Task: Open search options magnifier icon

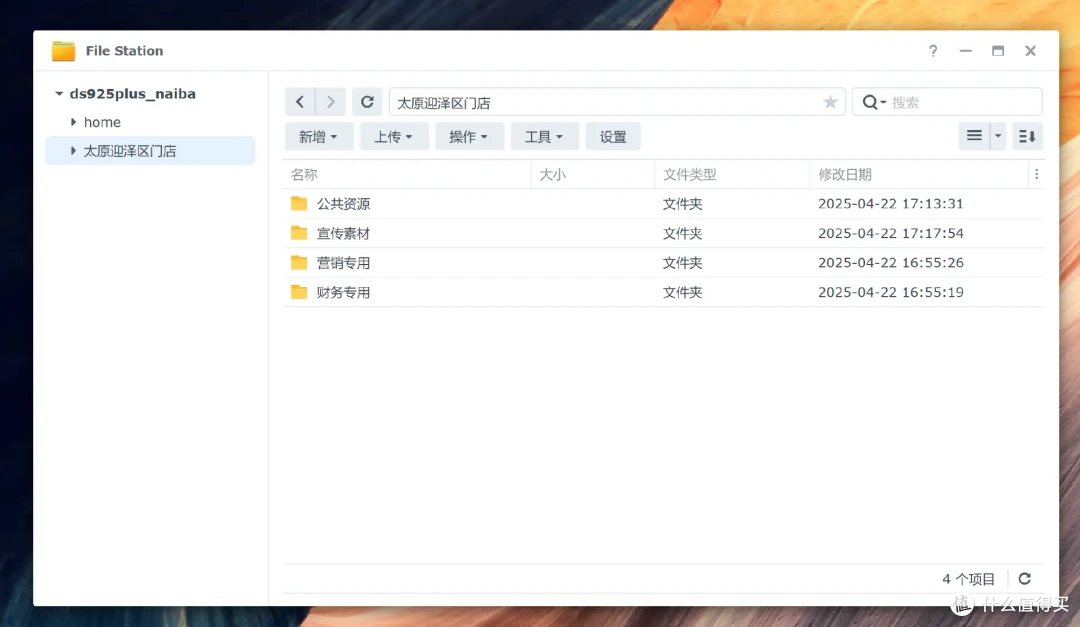Action: coord(873,102)
